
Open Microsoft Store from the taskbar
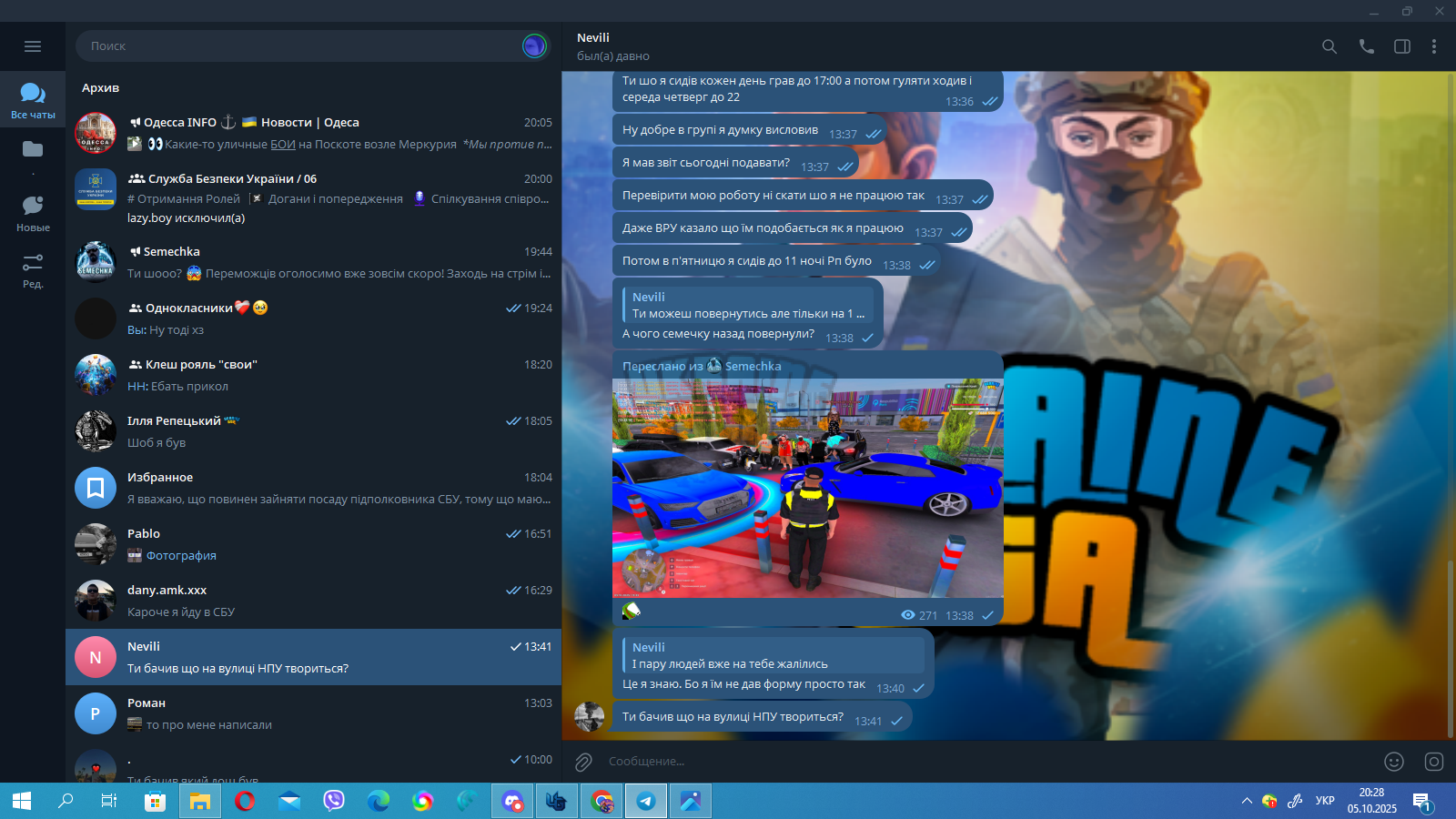coord(155,801)
